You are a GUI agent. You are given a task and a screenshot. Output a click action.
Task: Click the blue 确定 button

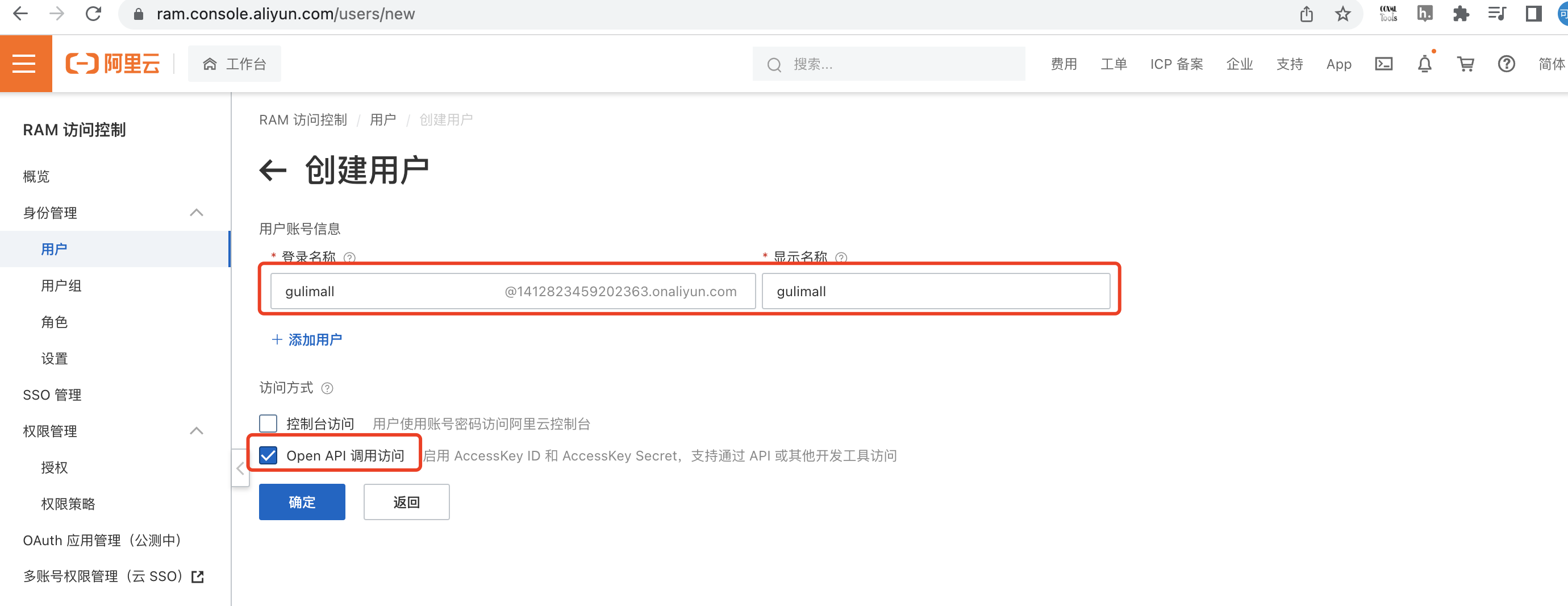[x=302, y=502]
